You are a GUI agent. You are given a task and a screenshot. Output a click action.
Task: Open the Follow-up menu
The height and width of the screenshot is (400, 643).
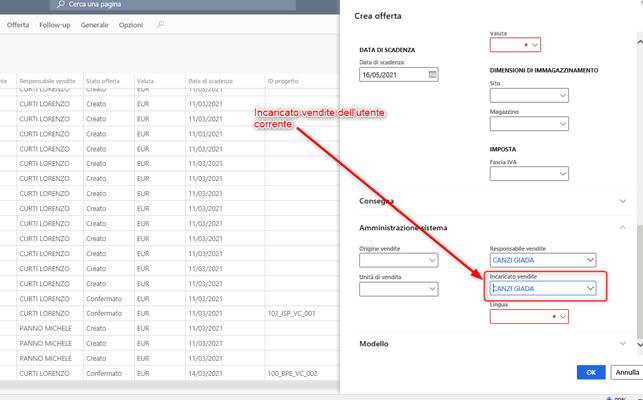point(54,24)
